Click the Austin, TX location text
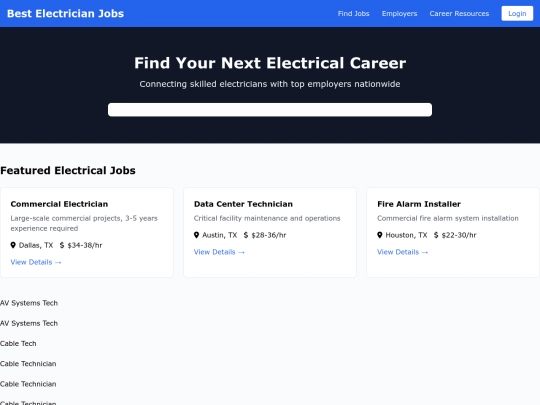This screenshot has height=405, width=540. click(219, 235)
